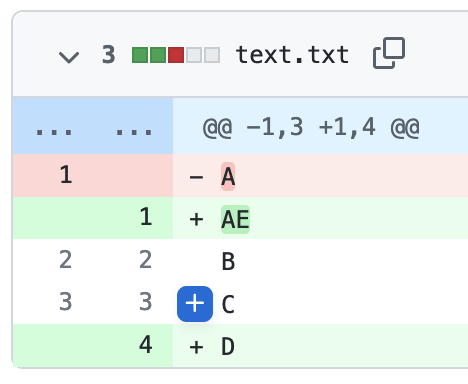Screen dimensions: 468x384
Task: Click the deleted line content A
Action: [228, 176]
